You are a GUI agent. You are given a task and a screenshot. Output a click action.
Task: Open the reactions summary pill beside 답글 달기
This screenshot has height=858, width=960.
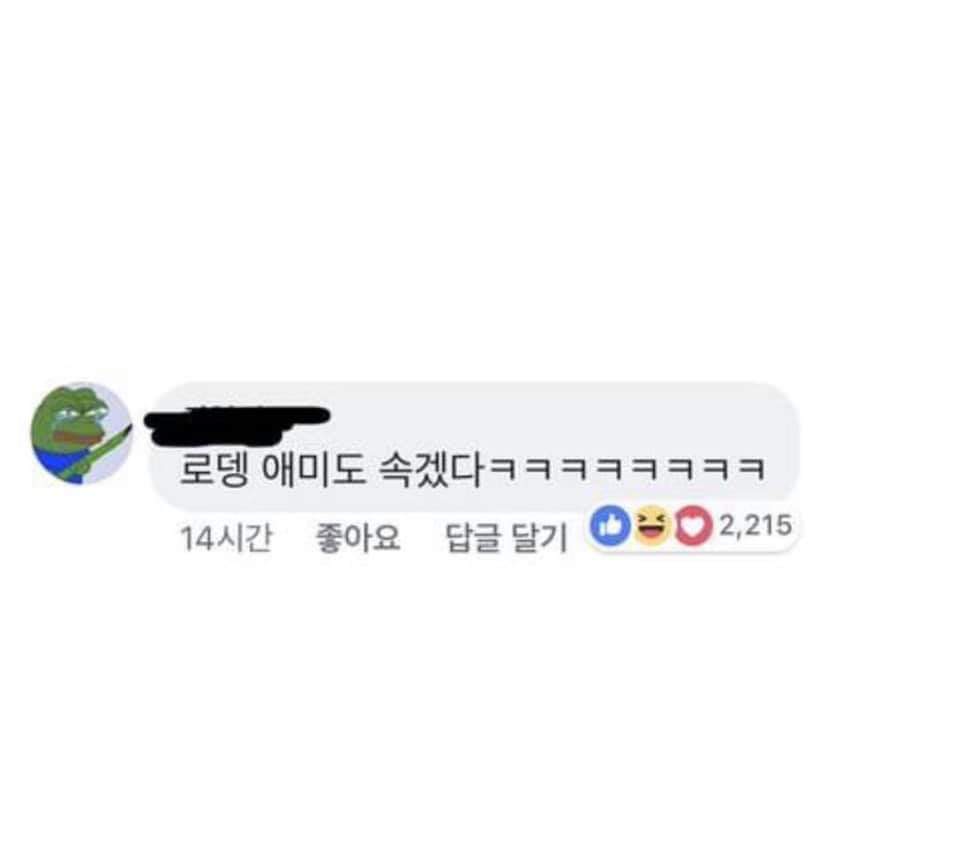(691, 527)
